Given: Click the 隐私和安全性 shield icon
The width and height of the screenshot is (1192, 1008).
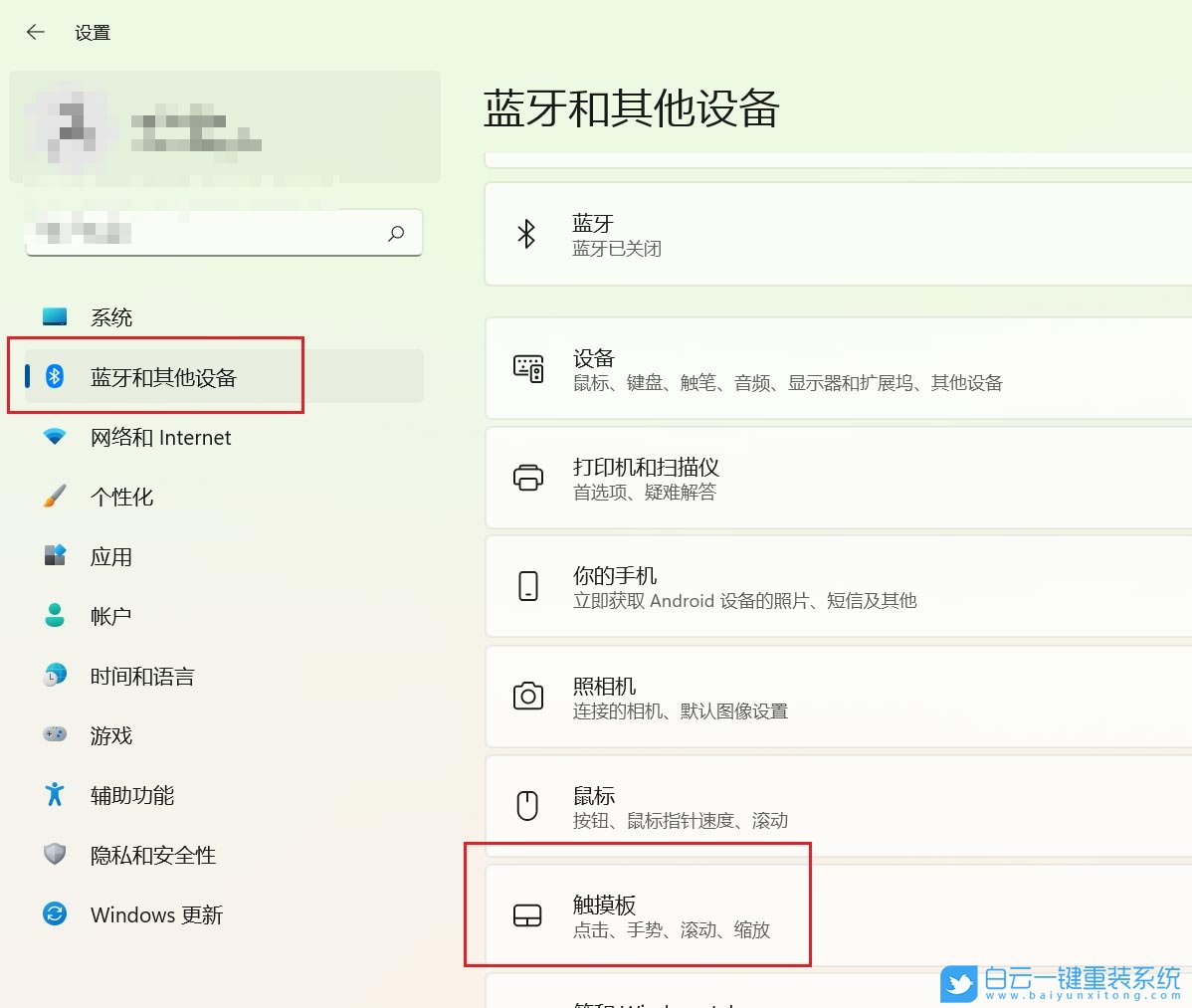Looking at the screenshot, I should pyautogui.click(x=55, y=855).
